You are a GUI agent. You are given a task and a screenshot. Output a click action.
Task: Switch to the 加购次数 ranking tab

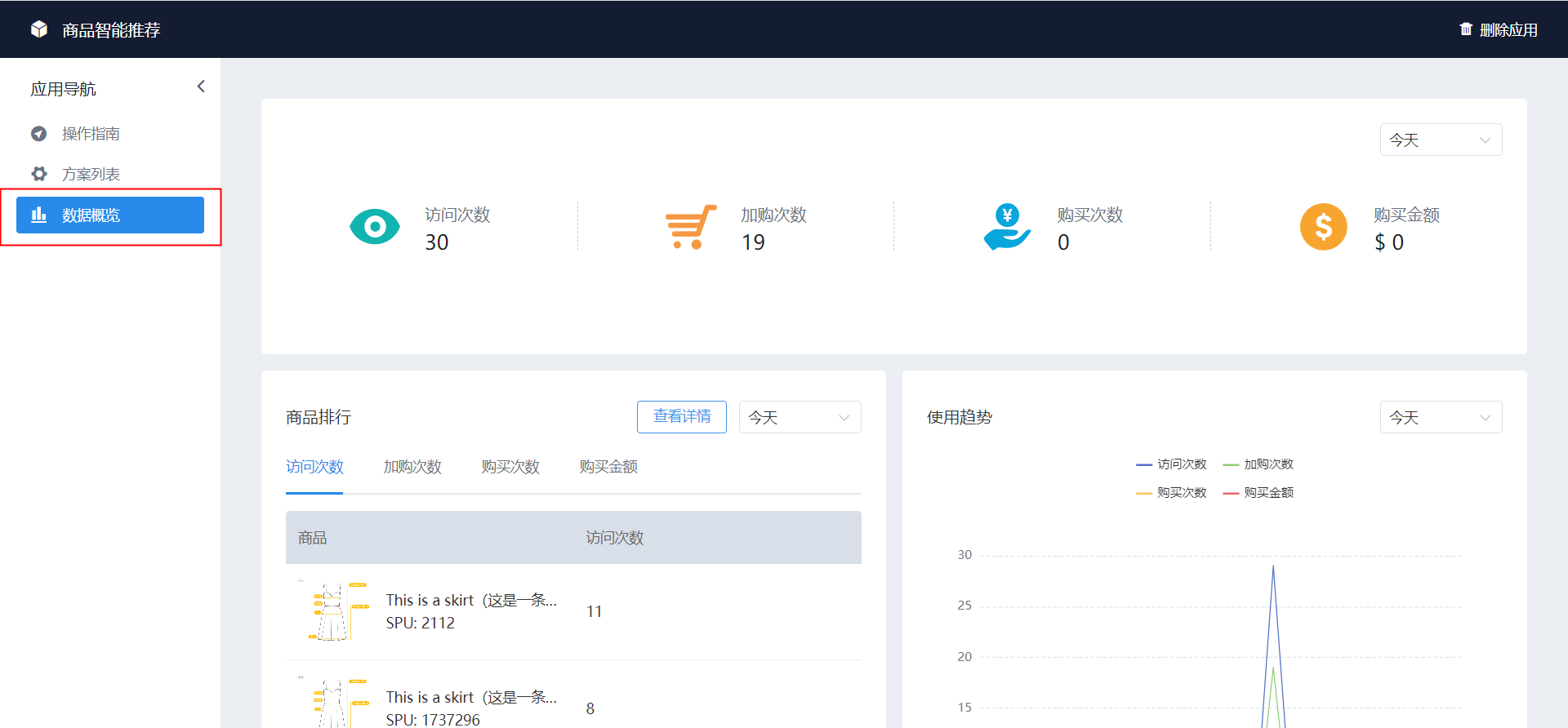pos(412,467)
